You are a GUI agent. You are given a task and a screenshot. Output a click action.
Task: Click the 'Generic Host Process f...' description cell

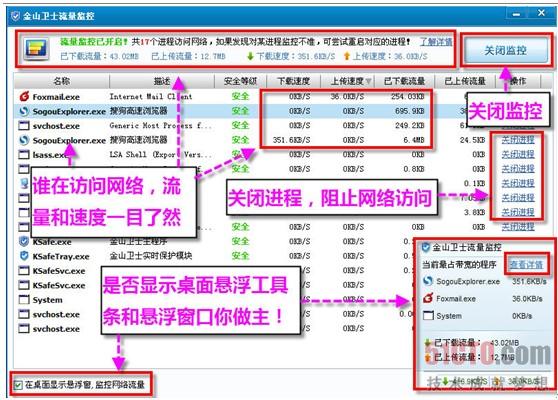[x=161, y=125]
